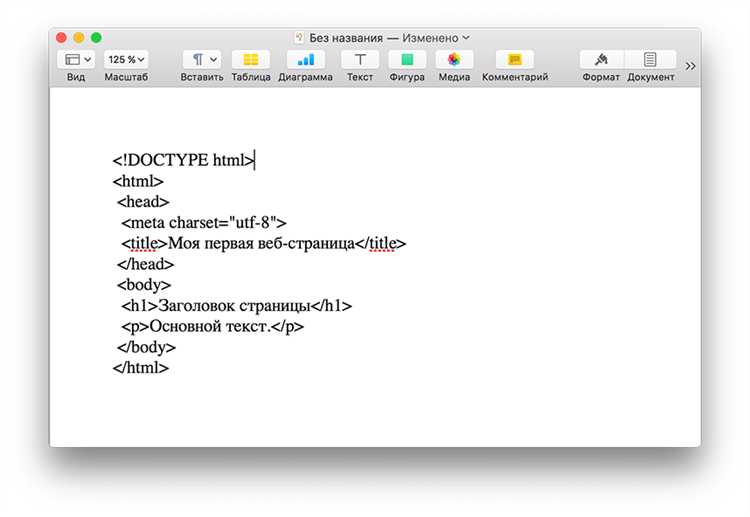Minimize the window with yellow button
Viewport: 750px width, 517px height.
click(79, 37)
